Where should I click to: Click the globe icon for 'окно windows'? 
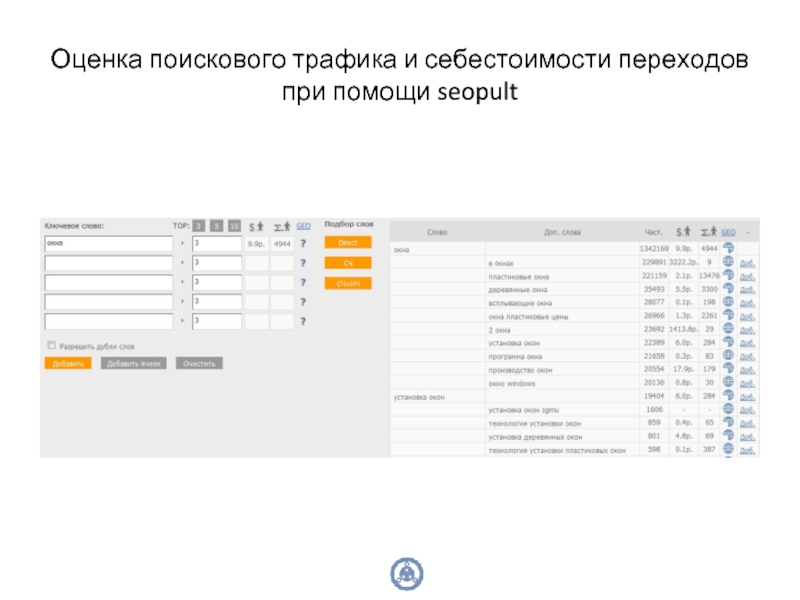pyautogui.click(x=728, y=383)
